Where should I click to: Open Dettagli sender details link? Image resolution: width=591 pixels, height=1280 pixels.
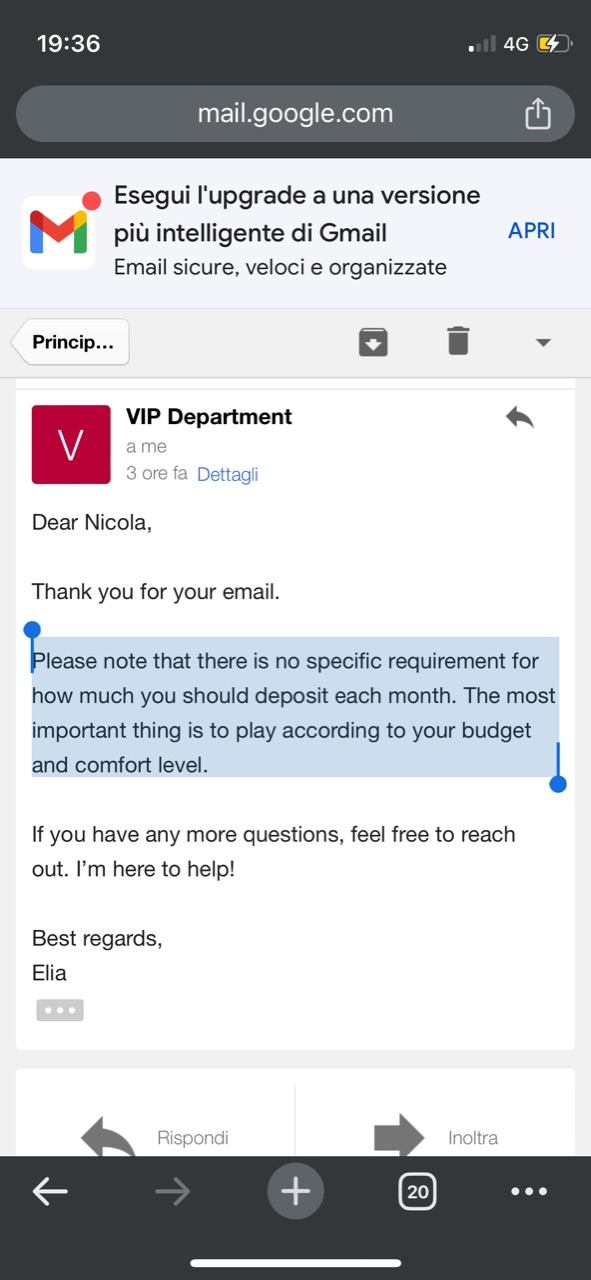[228, 474]
